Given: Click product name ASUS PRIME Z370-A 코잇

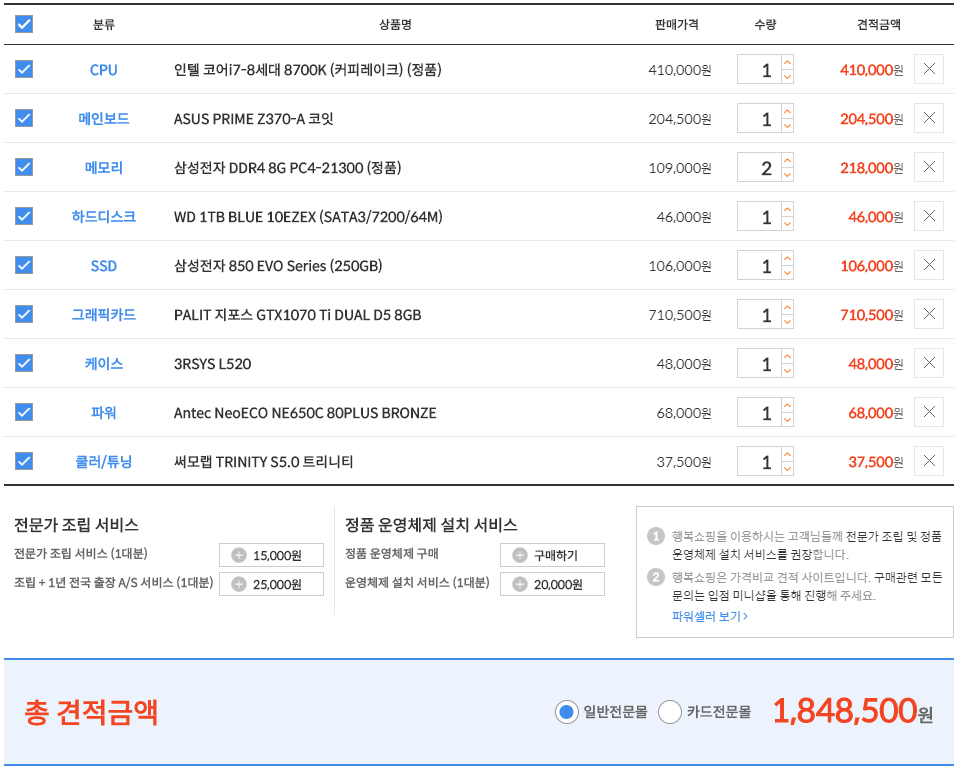Looking at the screenshot, I should click(x=254, y=119).
